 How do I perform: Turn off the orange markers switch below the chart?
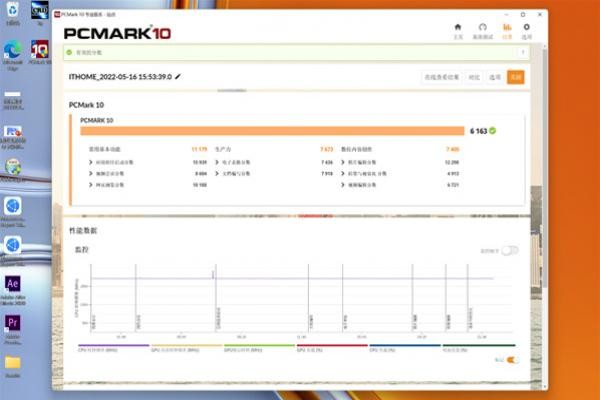(512, 360)
